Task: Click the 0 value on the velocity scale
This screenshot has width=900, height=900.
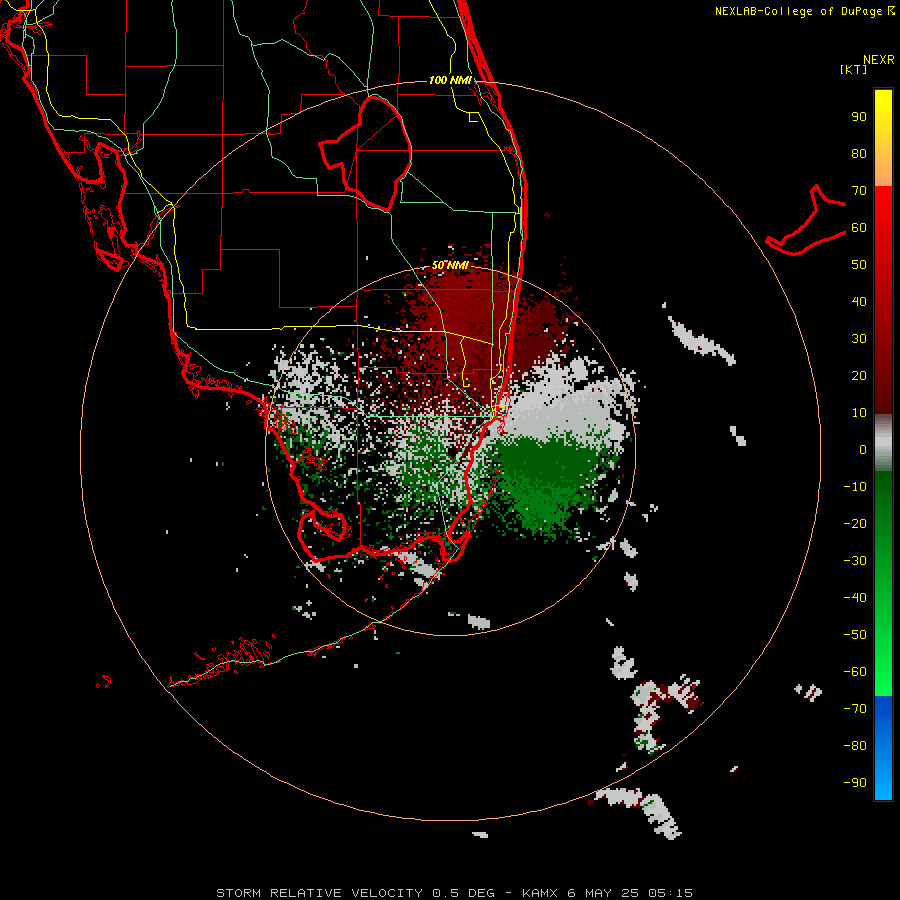Action: 863,449
